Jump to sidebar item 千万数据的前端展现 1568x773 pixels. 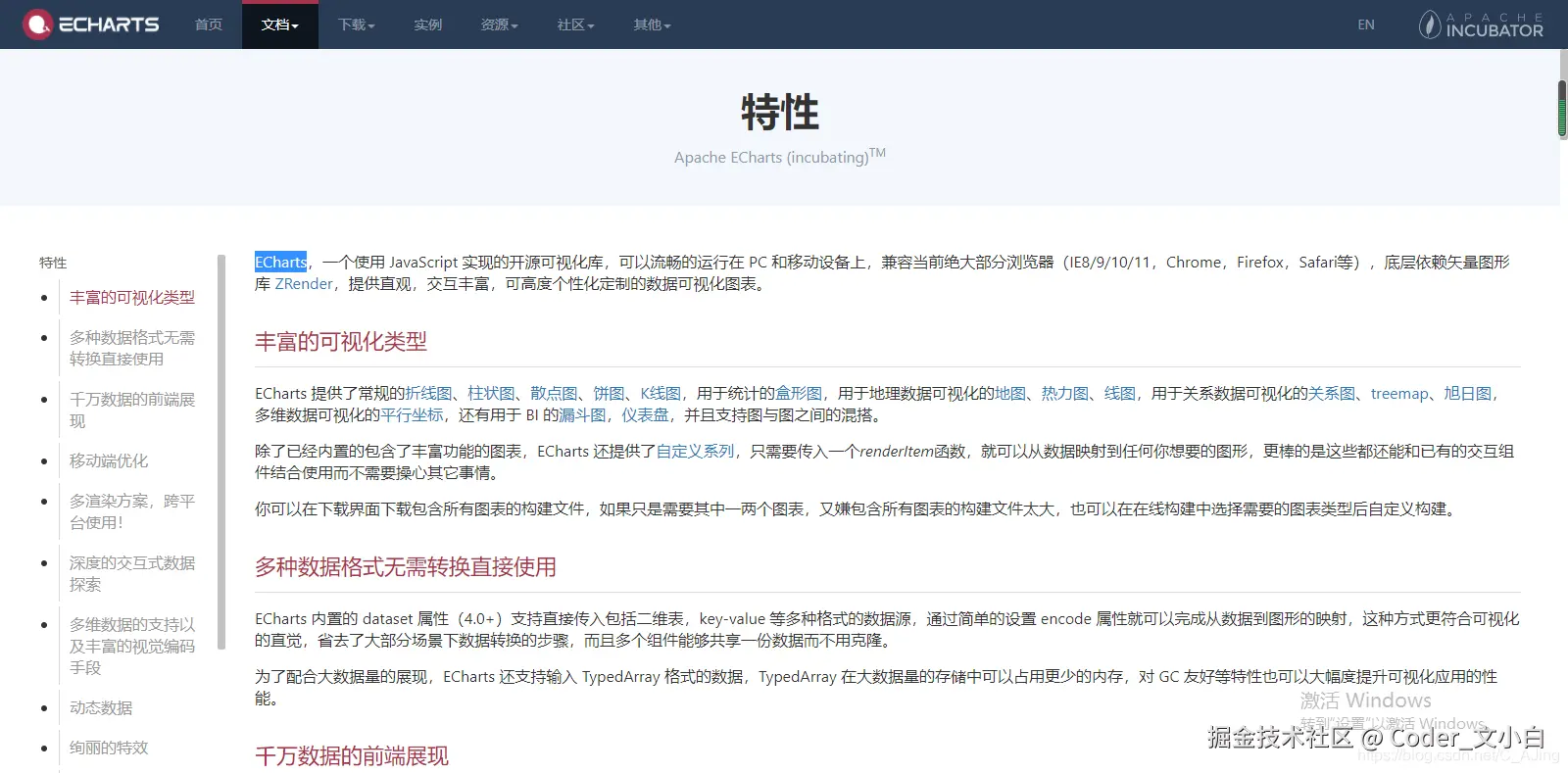(132, 410)
